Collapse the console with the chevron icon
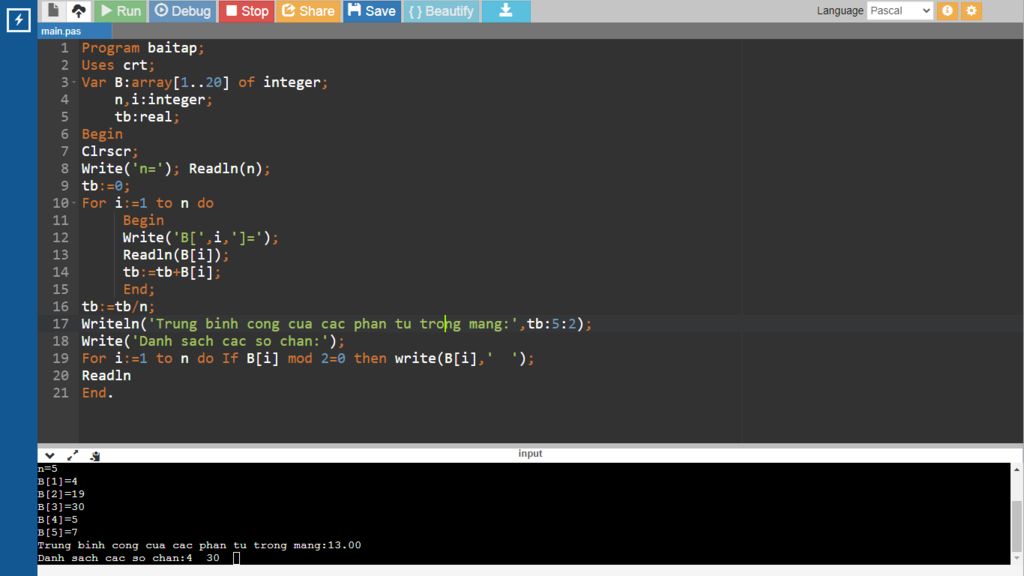This screenshot has width=1024, height=576. point(50,455)
